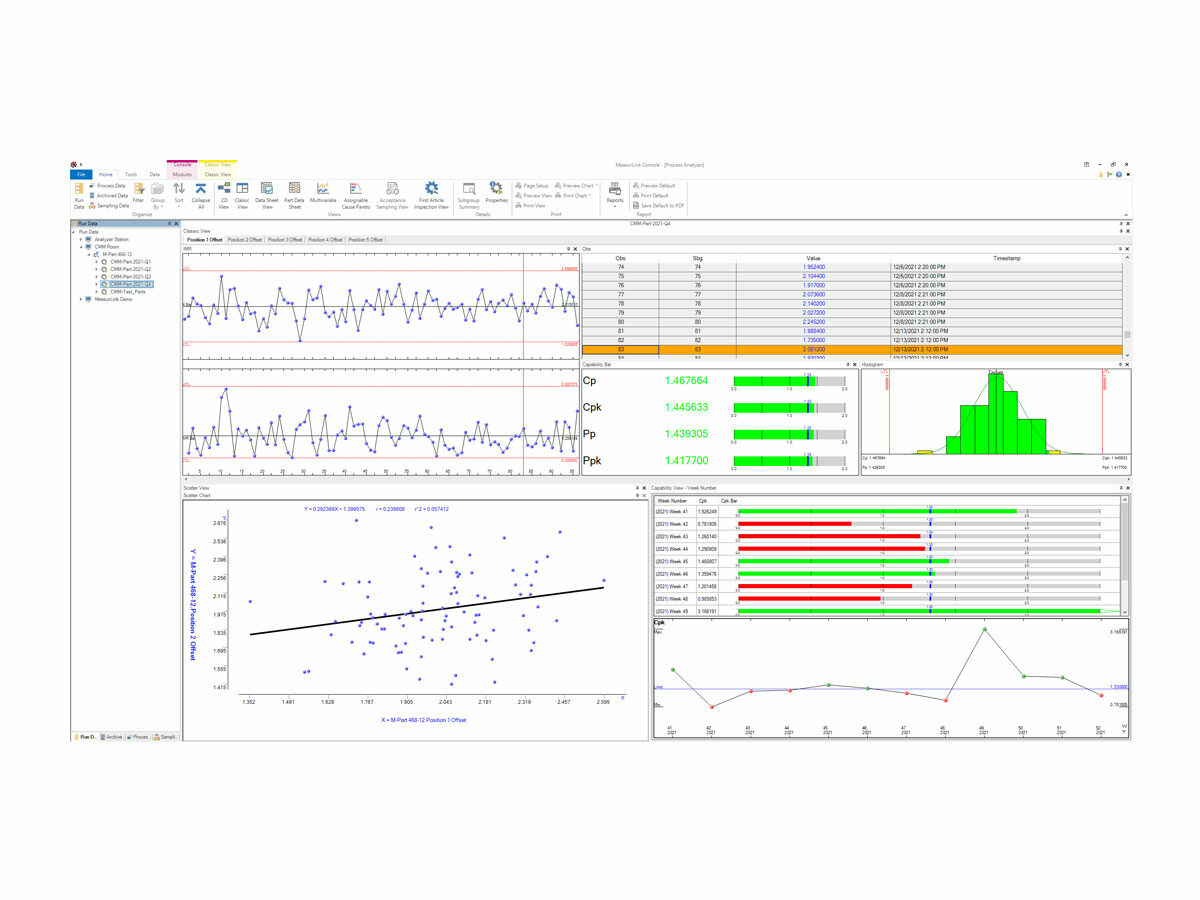Click Page Setup in the Print group
1200x900 pixels.
pos(532,186)
